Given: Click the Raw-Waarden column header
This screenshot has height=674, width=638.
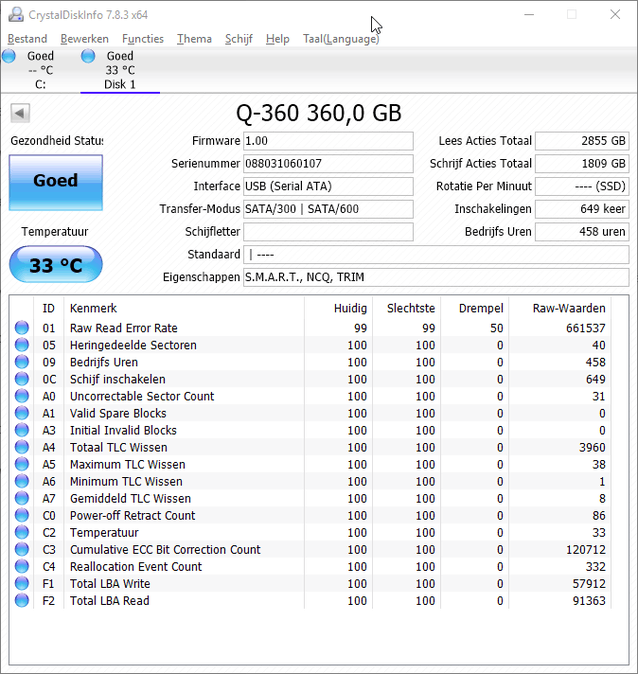Looking at the screenshot, I should point(560,308).
